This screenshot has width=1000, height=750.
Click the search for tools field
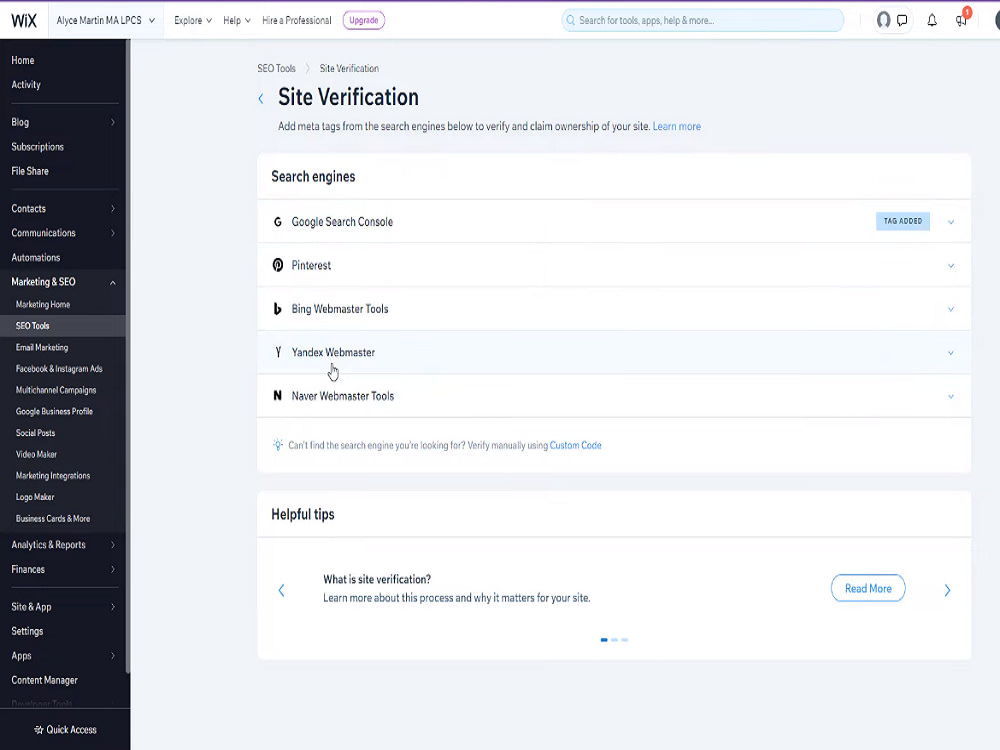(703, 20)
